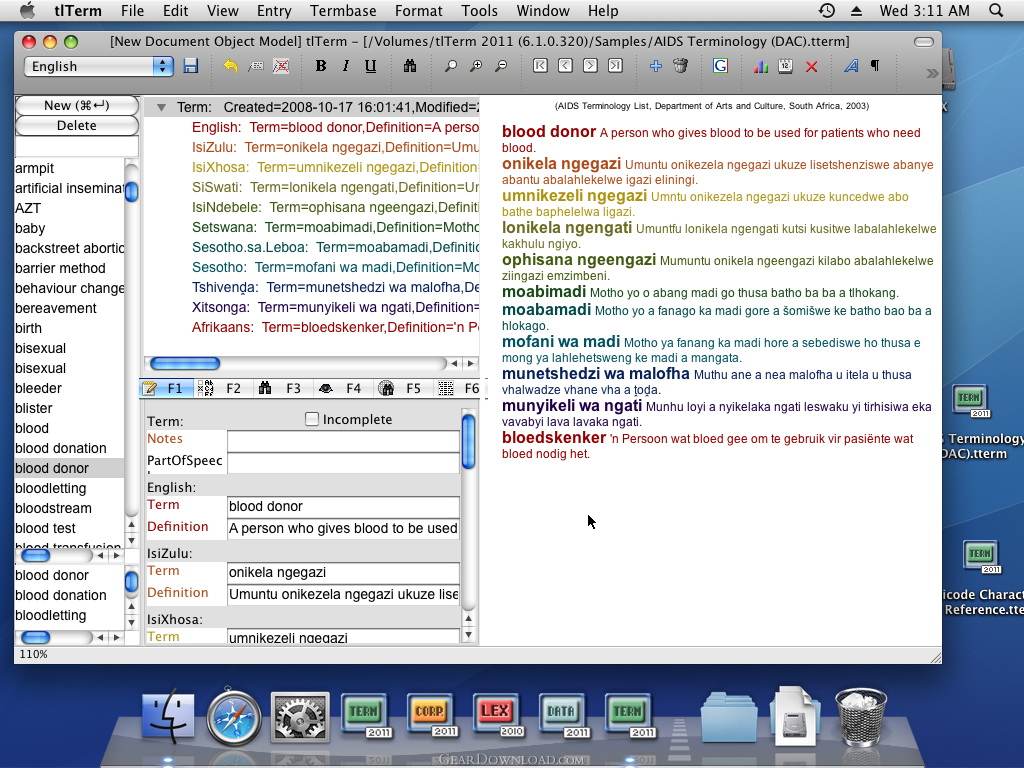Click the blue floppy disk Save icon
1024x768 pixels.
191,66
